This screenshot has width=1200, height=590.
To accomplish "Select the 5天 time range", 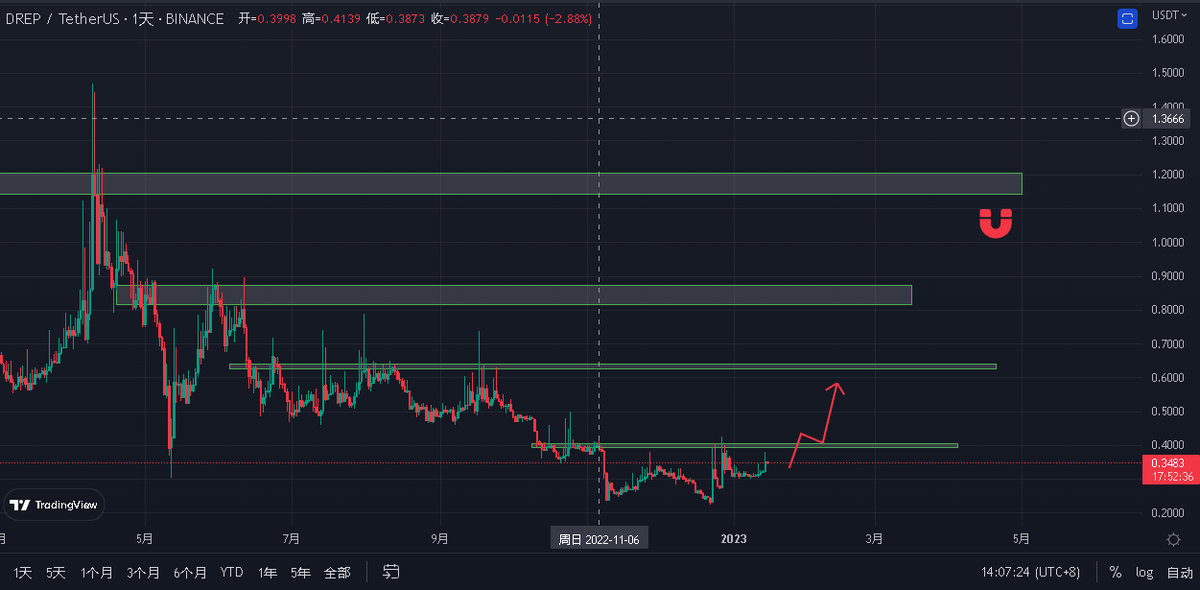I will [x=55, y=573].
